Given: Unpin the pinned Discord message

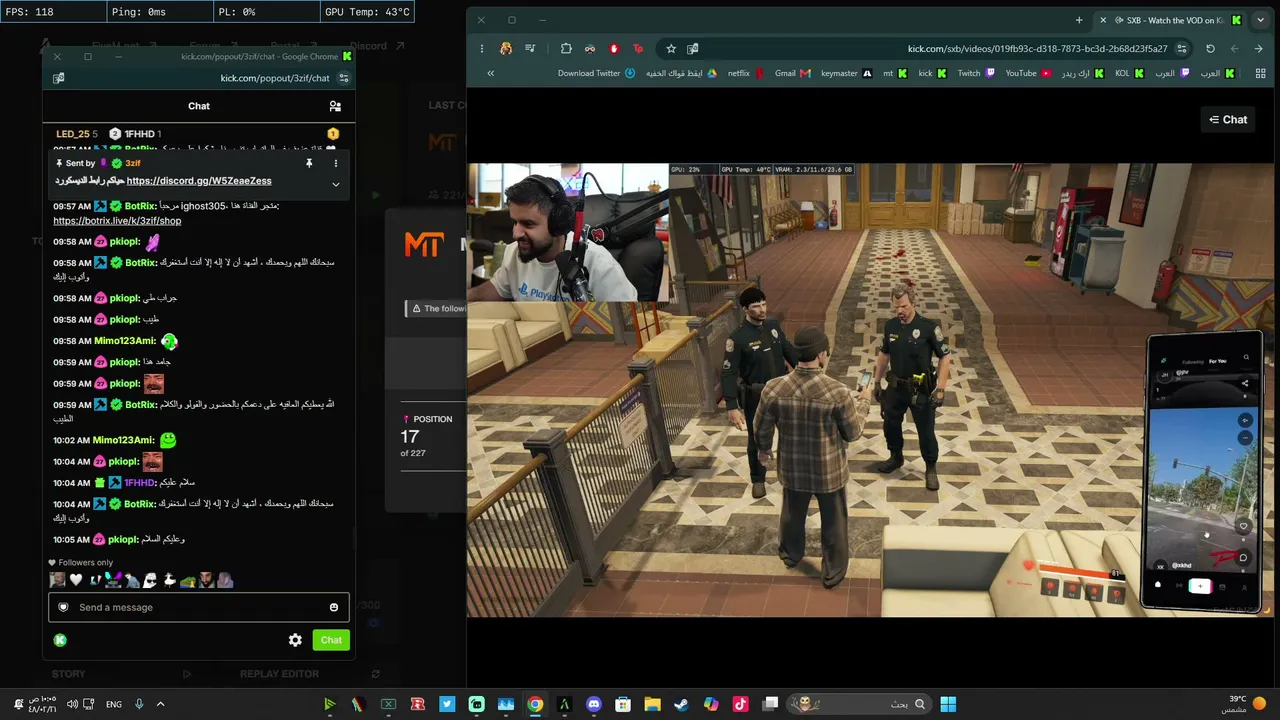Looking at the screenshot, I should pos(309,163).
